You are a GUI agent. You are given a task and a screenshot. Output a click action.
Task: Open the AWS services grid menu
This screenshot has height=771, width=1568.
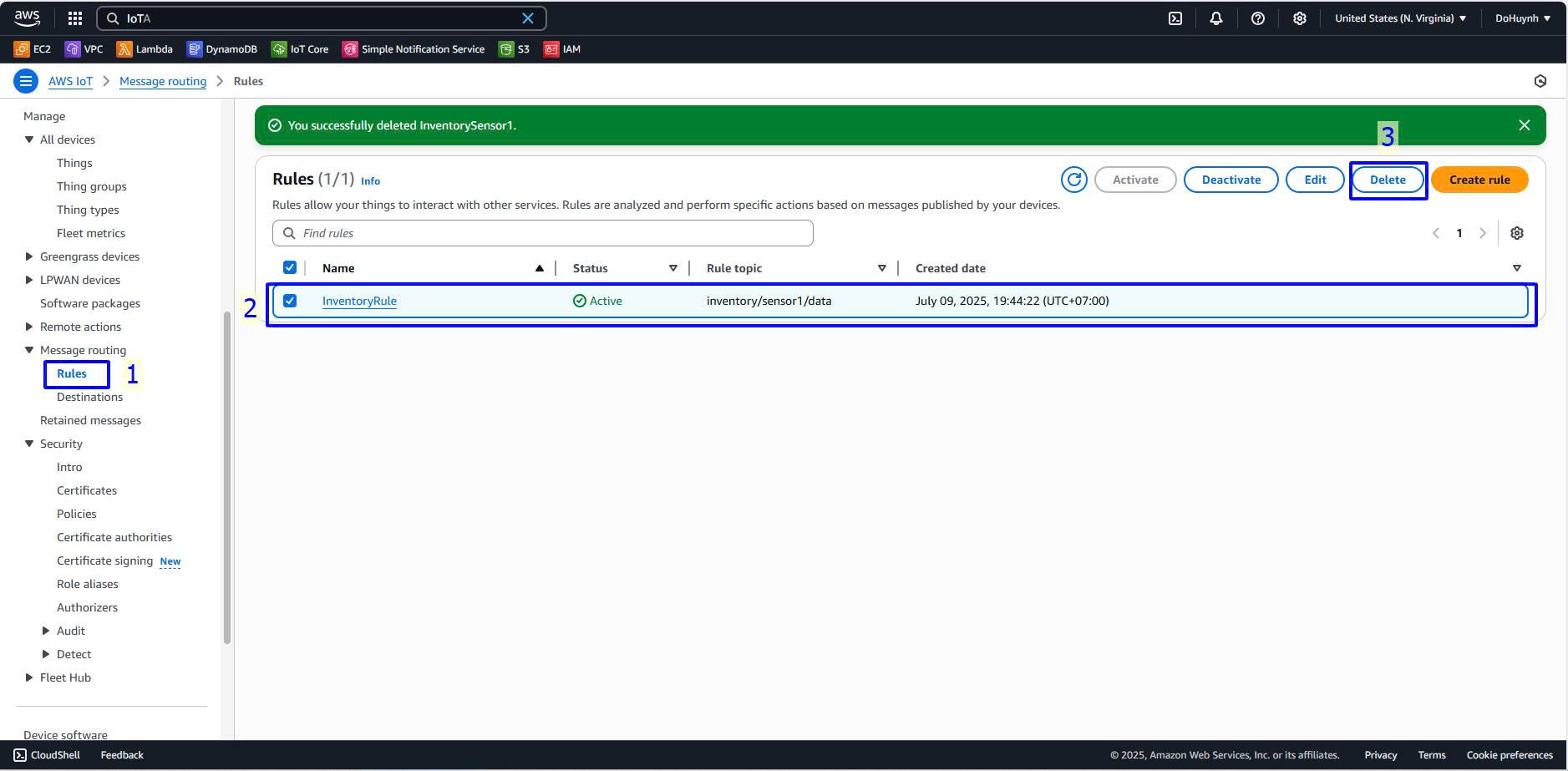tap(74, 18)
